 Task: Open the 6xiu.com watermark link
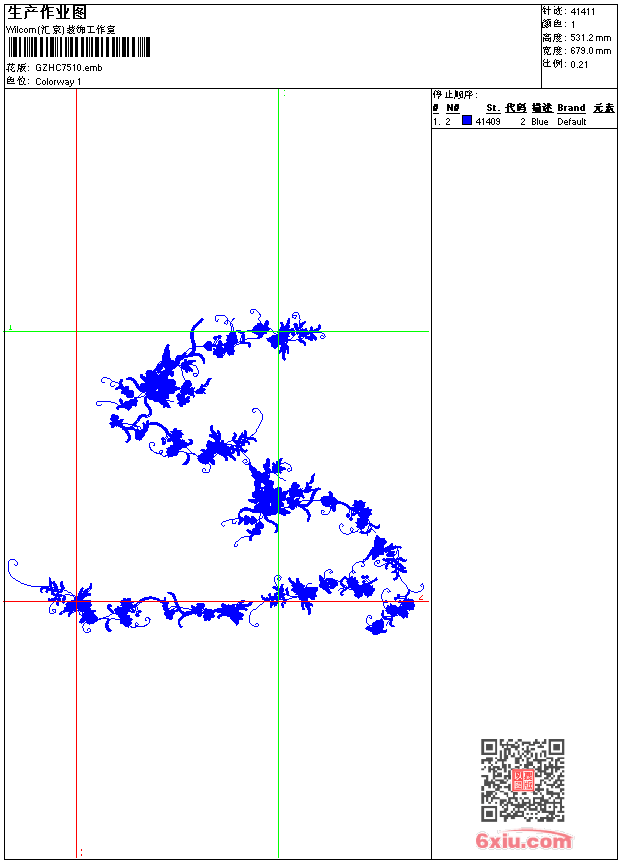tap(524, 840)
